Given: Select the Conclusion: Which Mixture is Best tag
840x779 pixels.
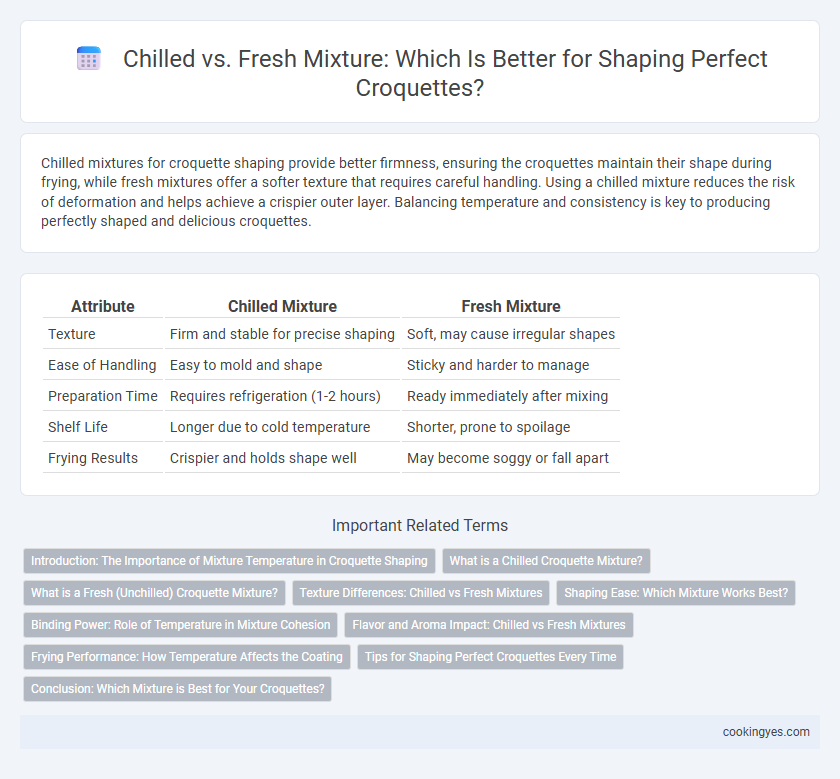Looking at the screenshot, I should coord(177,689).
